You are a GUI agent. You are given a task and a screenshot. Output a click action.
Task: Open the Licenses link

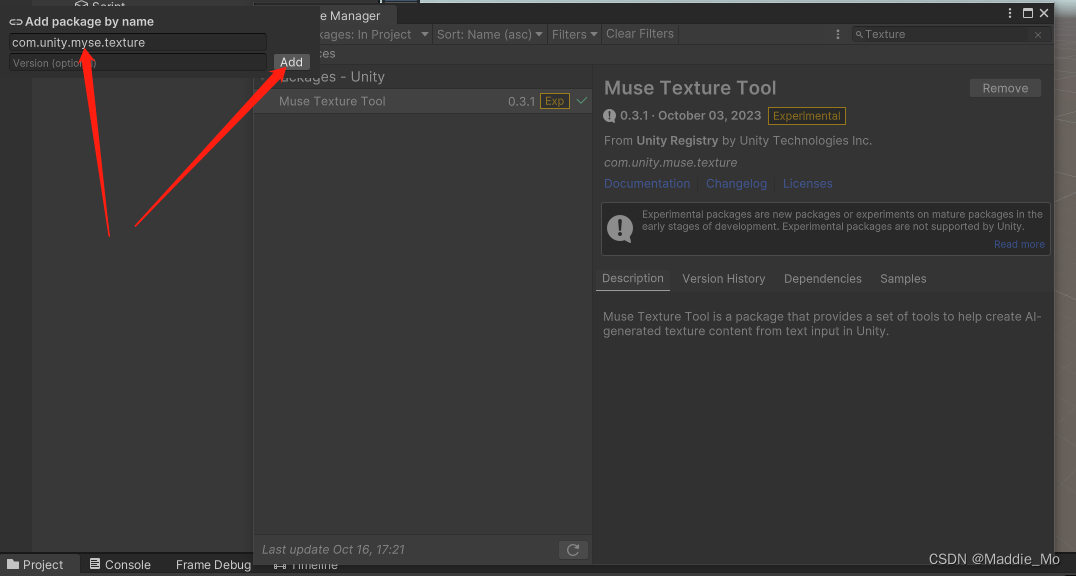[x=808, y=183]
